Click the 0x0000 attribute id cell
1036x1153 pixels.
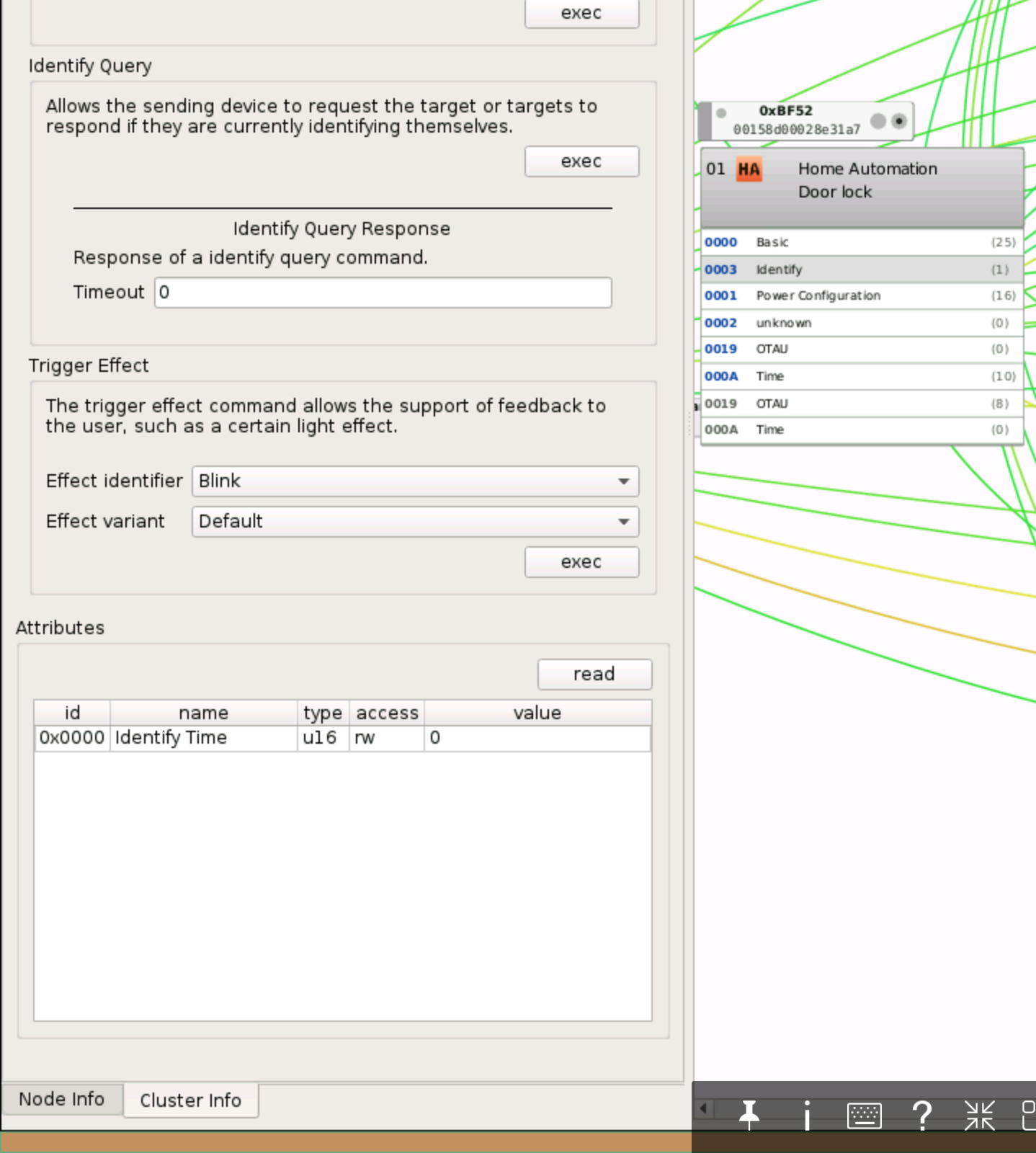(x=72, y=738)
